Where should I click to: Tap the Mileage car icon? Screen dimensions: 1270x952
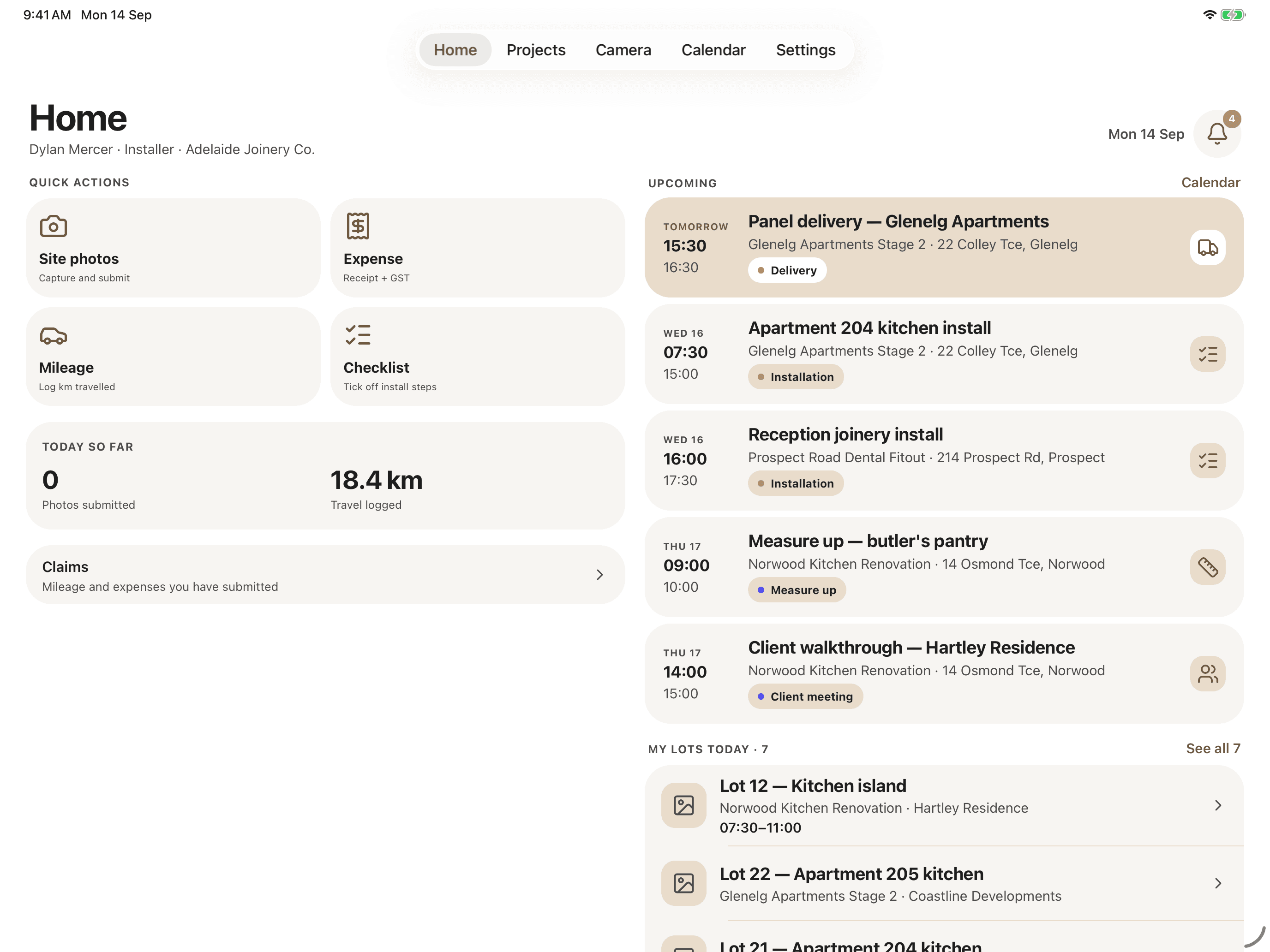54,335
